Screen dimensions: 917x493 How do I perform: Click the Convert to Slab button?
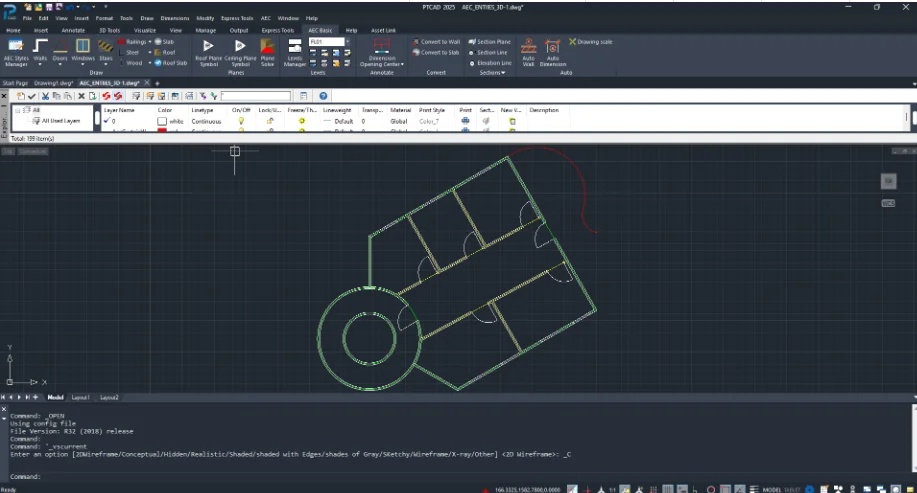[x=436, y=52]
